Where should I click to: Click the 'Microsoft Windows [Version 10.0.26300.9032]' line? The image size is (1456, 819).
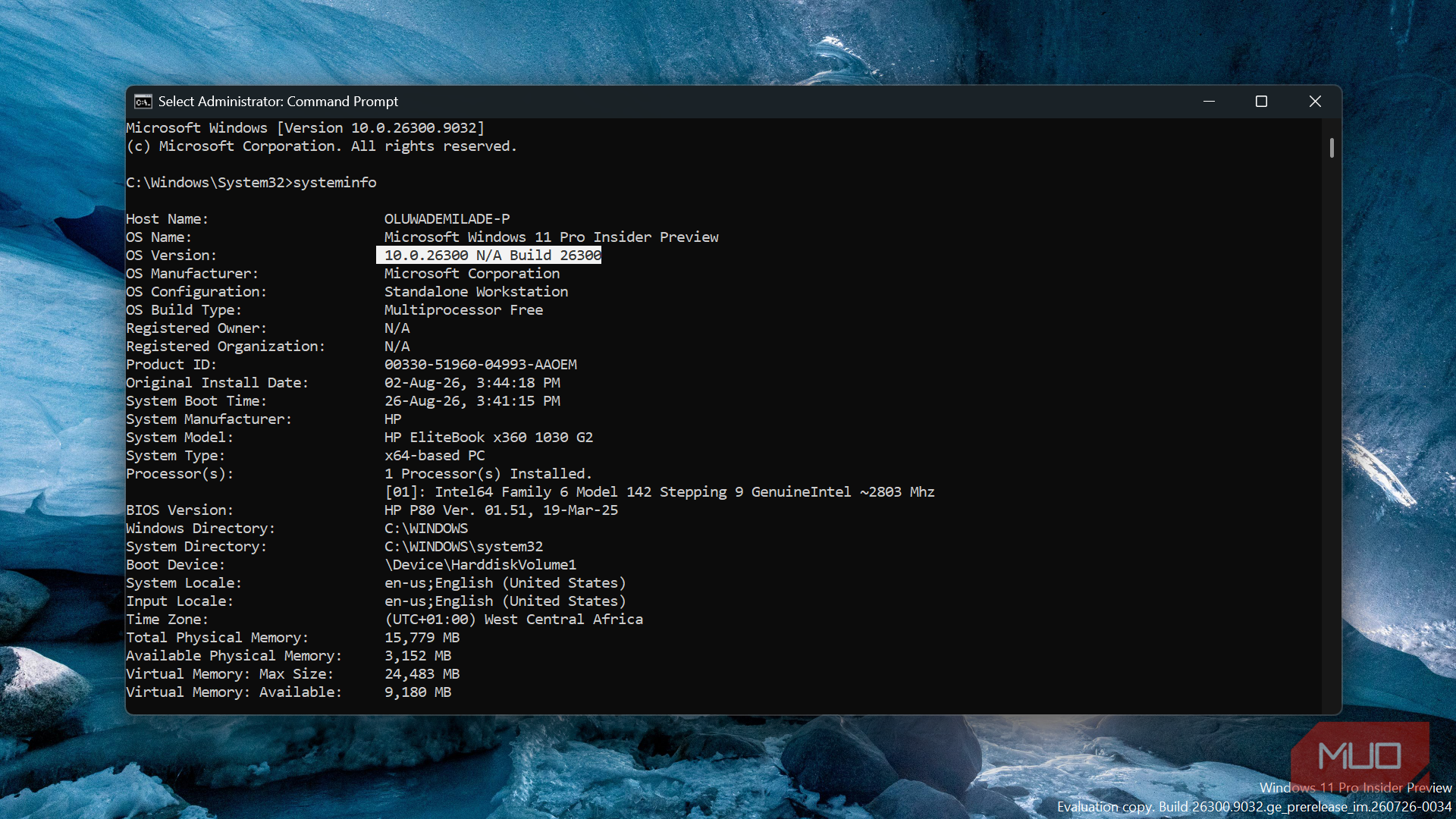tap(305, 128)
